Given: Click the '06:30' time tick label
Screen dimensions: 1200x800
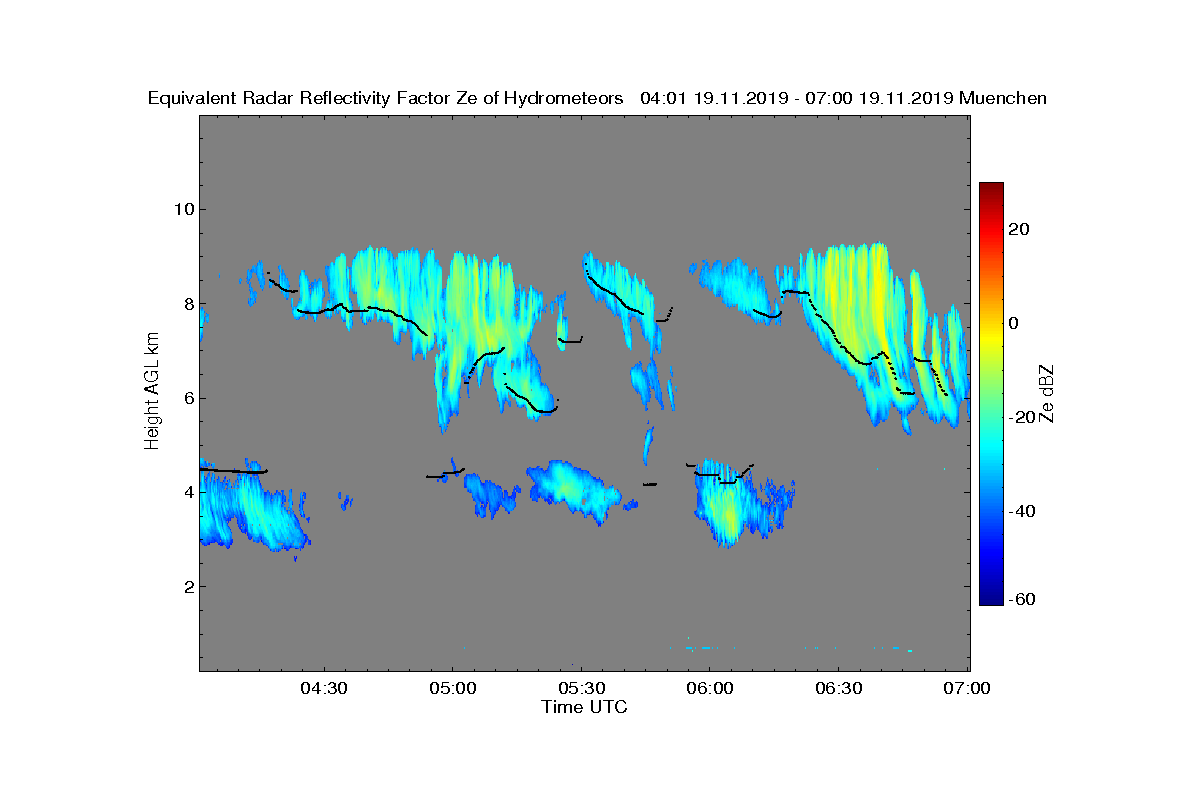Looking at the screenshot, I should point(838,688).
